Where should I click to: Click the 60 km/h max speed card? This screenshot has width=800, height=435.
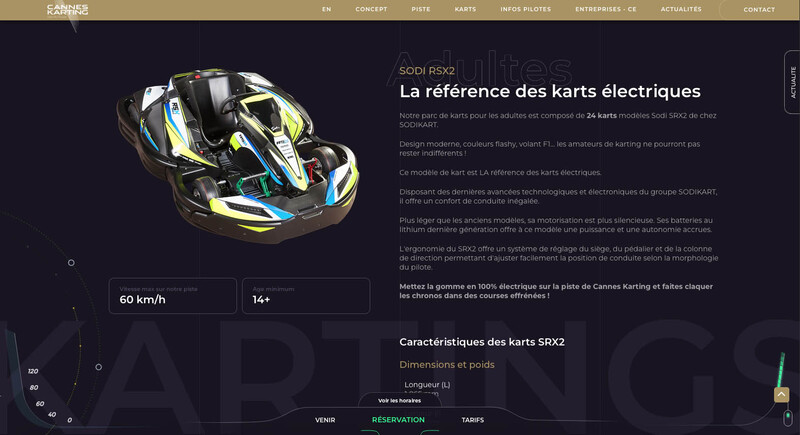tap(172, 295)
